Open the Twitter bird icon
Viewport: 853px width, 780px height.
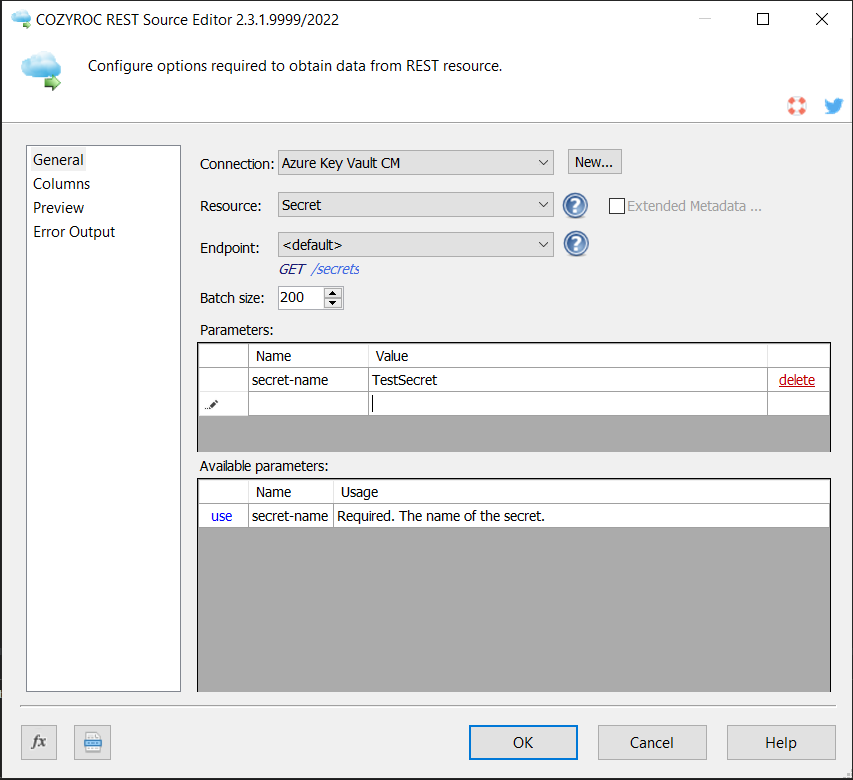[x=833, y=105]
